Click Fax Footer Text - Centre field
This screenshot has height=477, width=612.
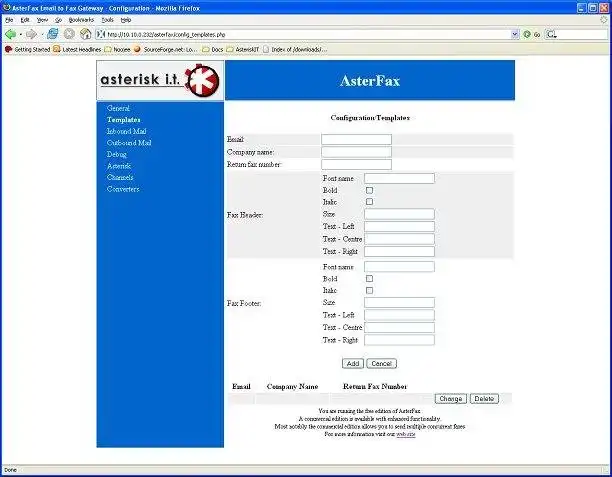399,327
